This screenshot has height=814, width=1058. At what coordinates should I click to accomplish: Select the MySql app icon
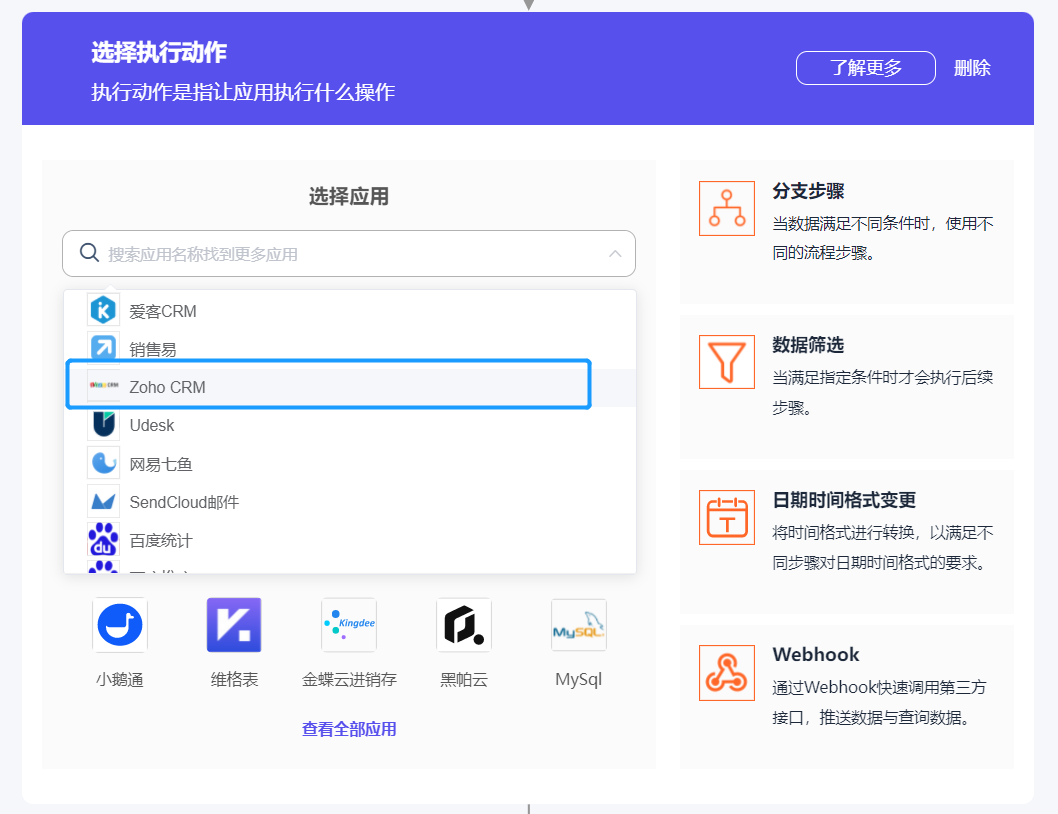click(x=578, y=625)
